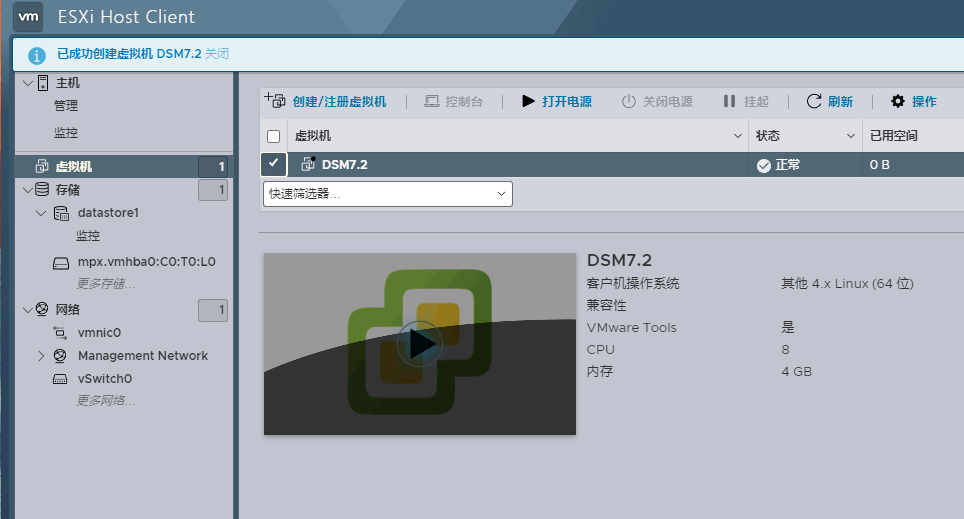Click the mpx.vmhba0 disk icon
The image size is (964, 519).
coord(61,264)
